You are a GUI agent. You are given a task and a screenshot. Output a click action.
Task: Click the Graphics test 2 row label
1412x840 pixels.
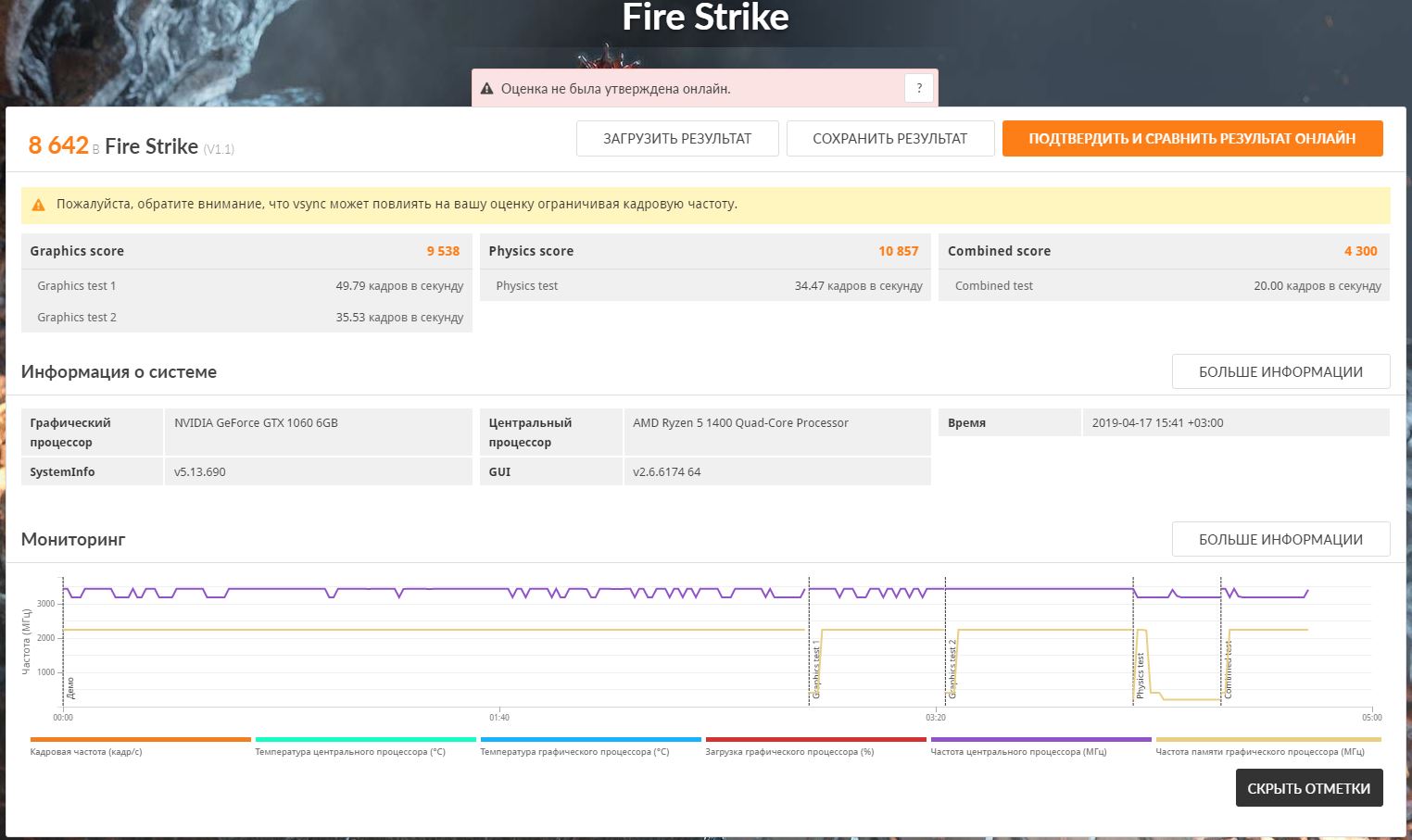(77, 318)
